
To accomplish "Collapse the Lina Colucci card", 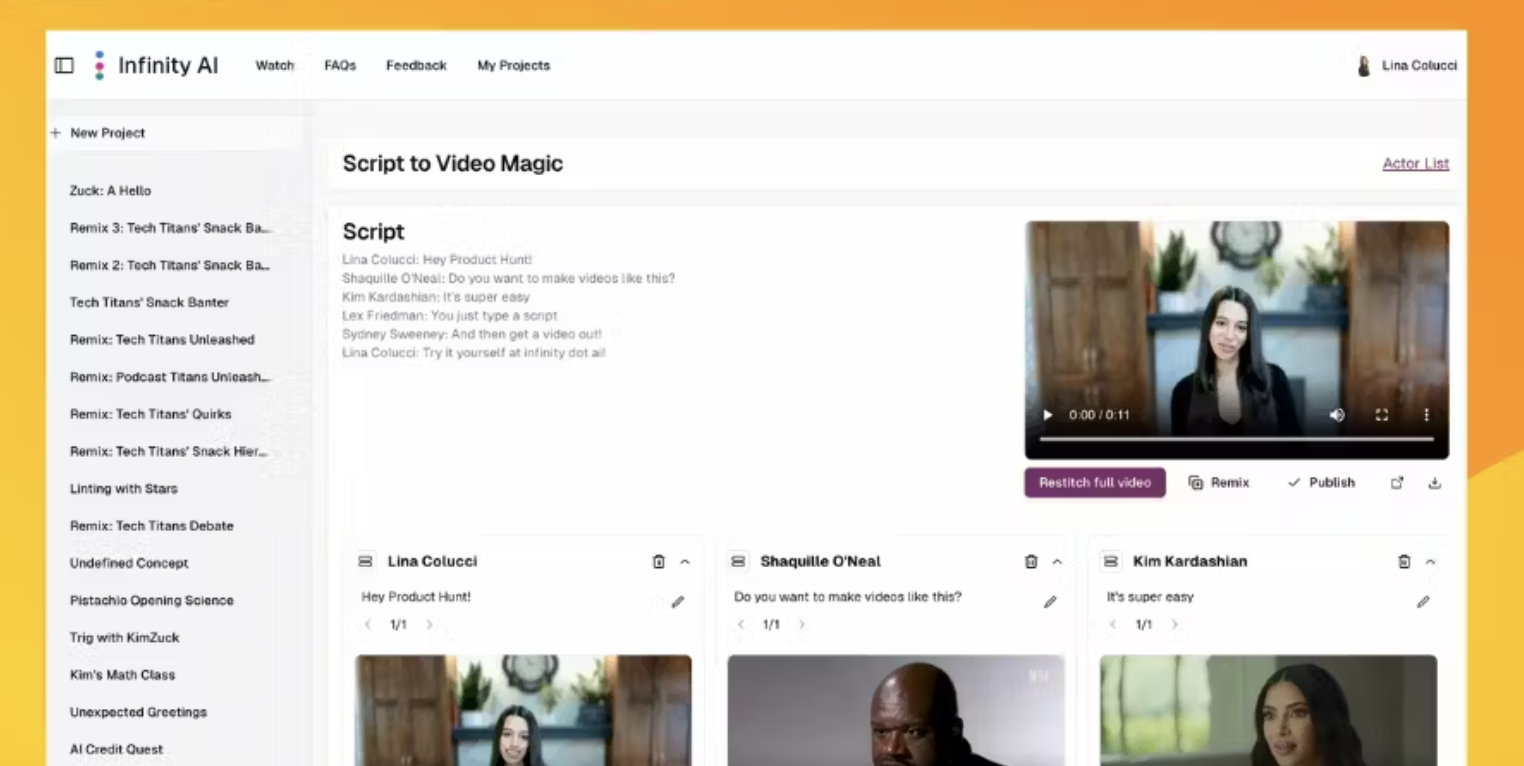I will click(685, 562).
